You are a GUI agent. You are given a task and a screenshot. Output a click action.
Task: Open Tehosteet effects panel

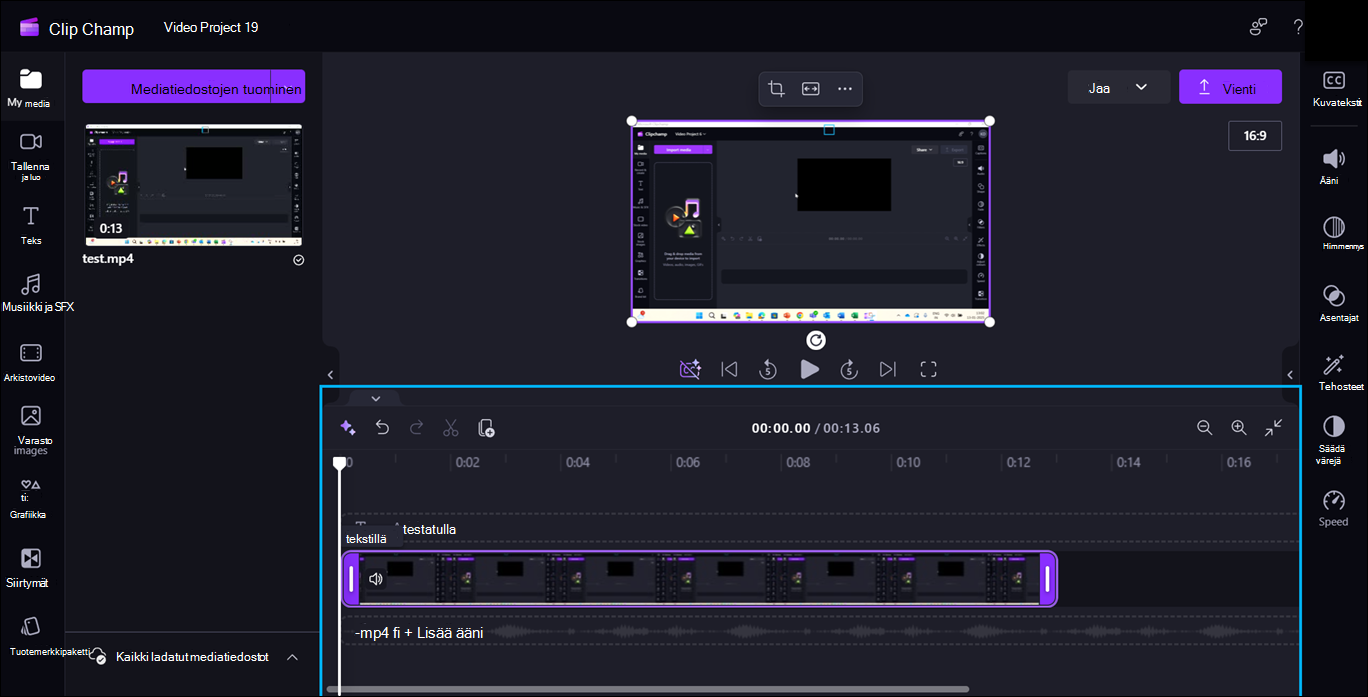(1338, 371)
